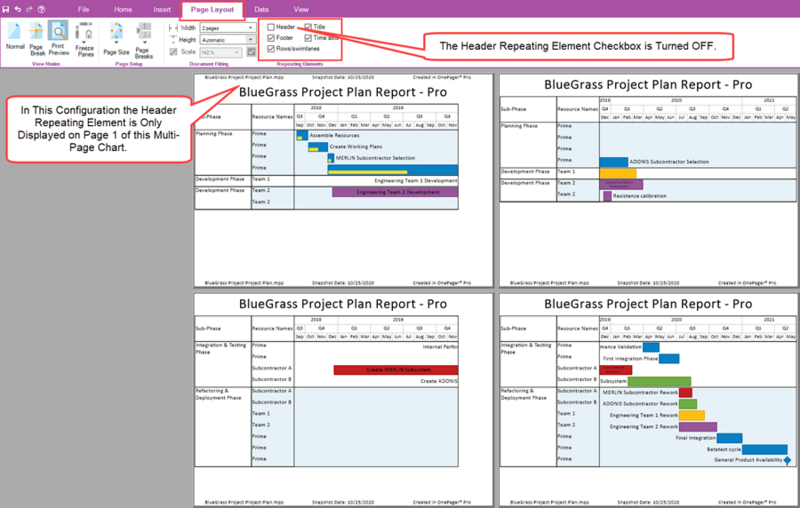Switch to the Data ribbon tab
Screen dimensions: 800x508
[x=262, y=9]
